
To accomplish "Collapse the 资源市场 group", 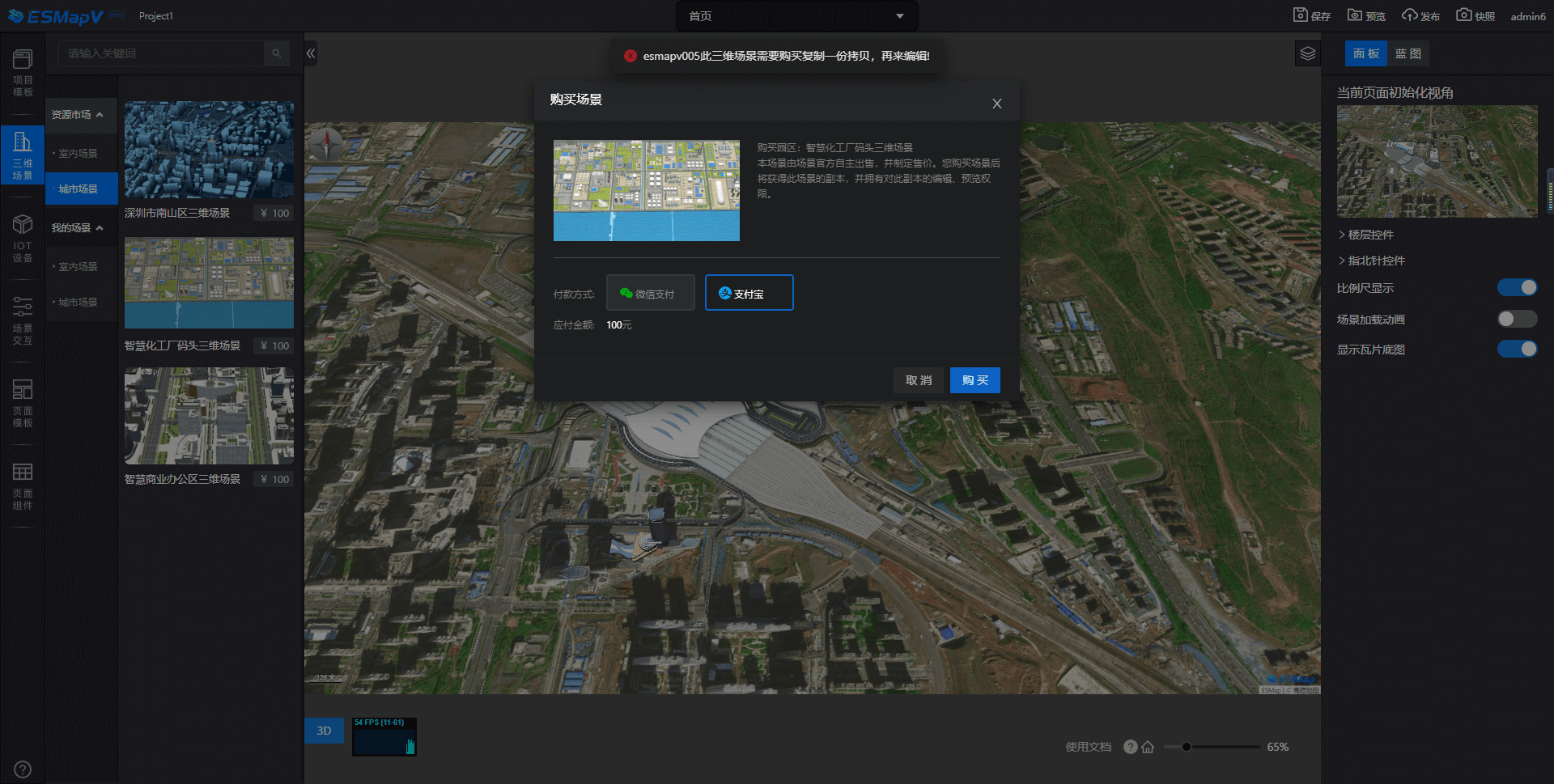I will coord(78,115).
